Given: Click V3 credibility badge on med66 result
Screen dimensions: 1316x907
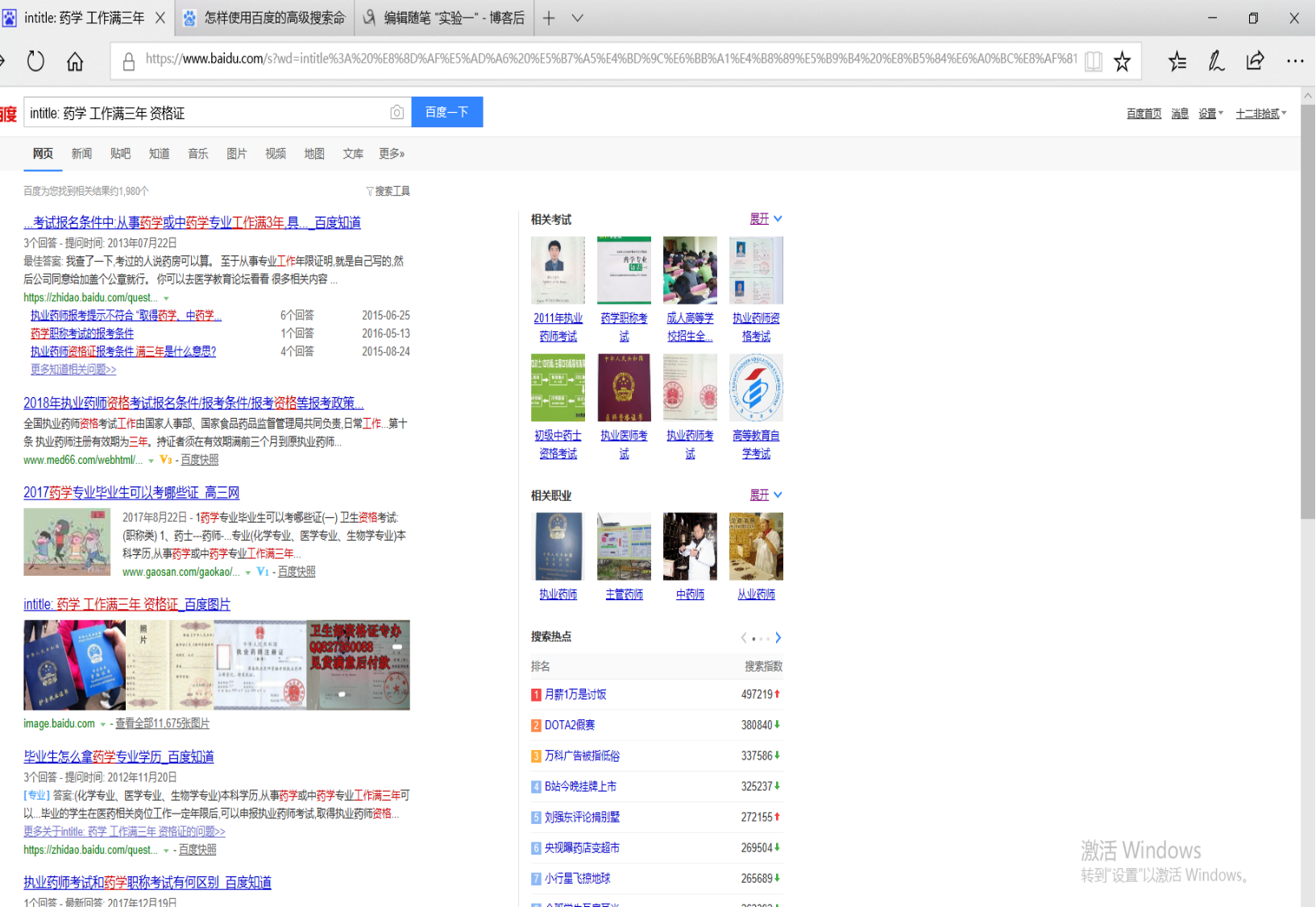Looking at the screenshot, I should click(166, 460).
